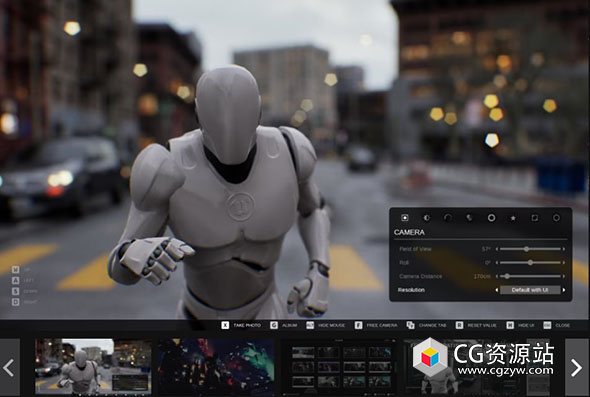Click the Hide UI label
590x397 pixels.
(x=526, y=325)
